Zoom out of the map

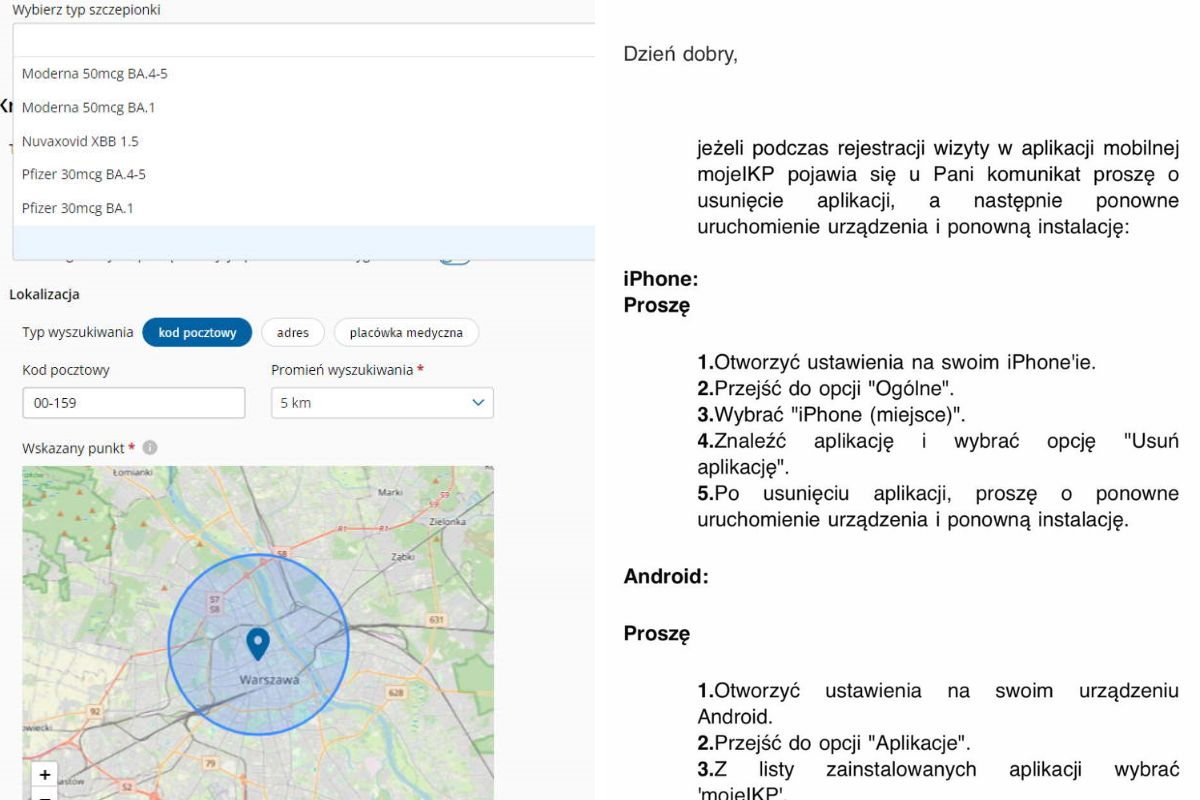45,796
